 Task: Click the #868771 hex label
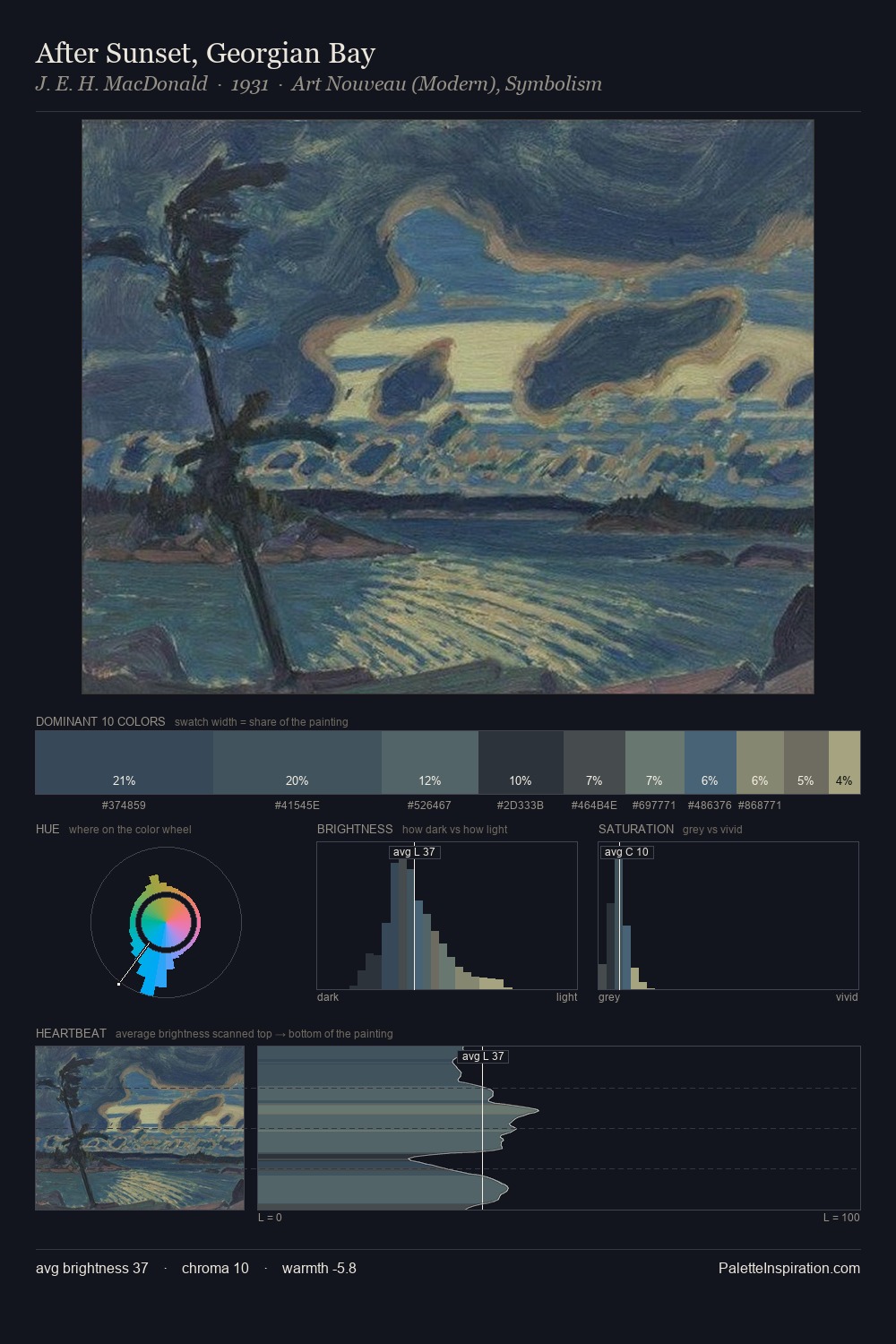click(760, 806)
